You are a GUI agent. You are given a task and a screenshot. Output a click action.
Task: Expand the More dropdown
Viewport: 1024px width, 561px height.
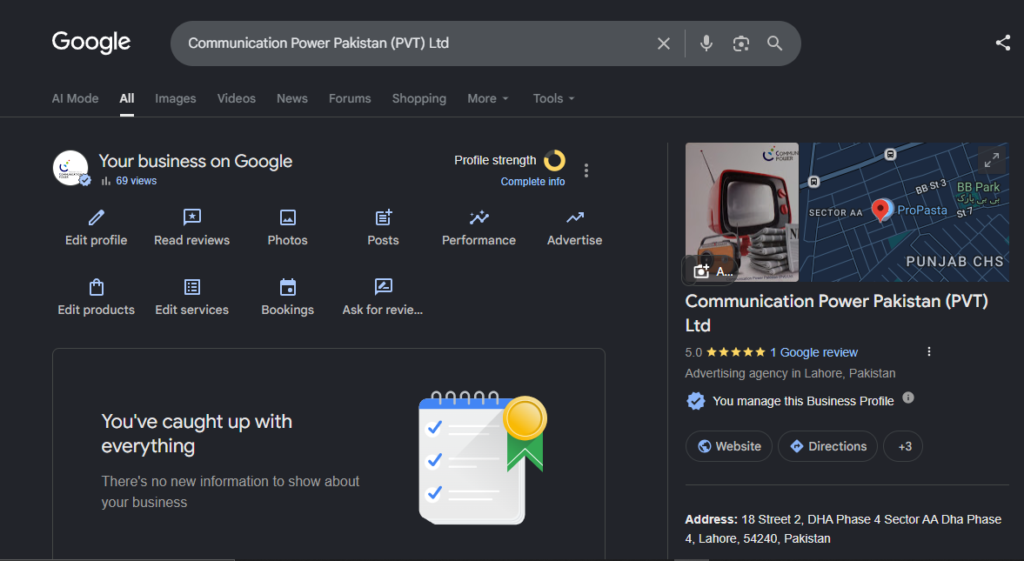488,99
